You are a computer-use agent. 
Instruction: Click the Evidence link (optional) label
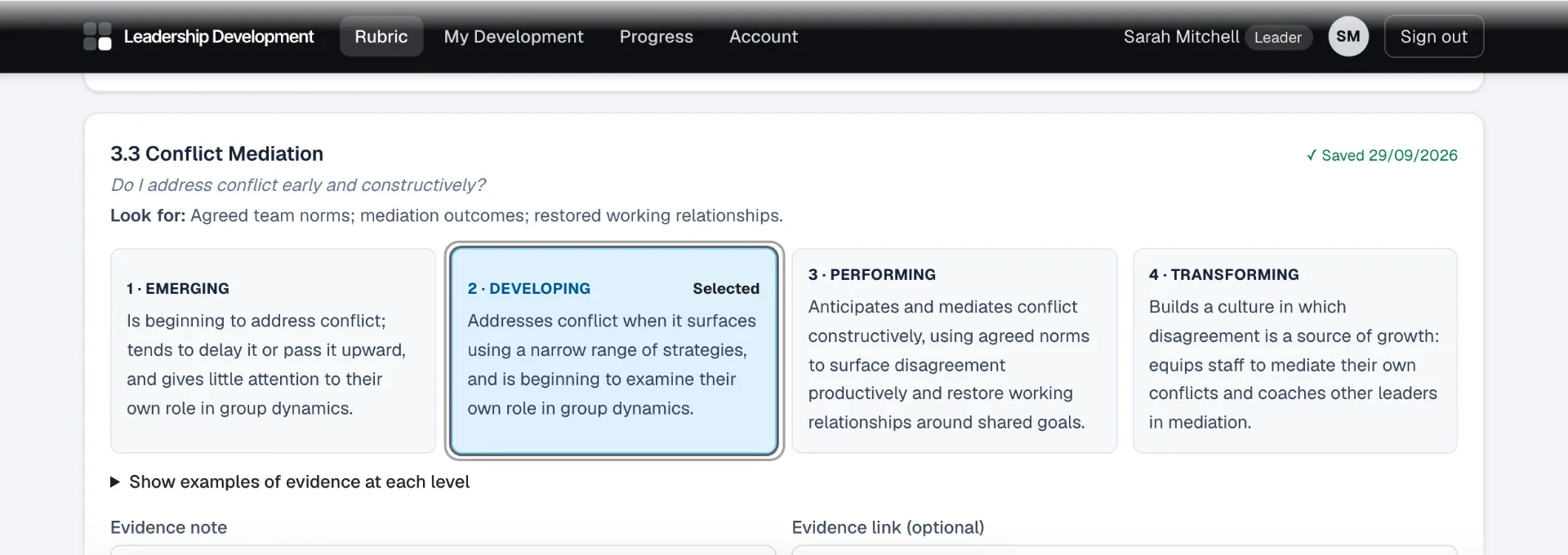click(x=888, y=527)
